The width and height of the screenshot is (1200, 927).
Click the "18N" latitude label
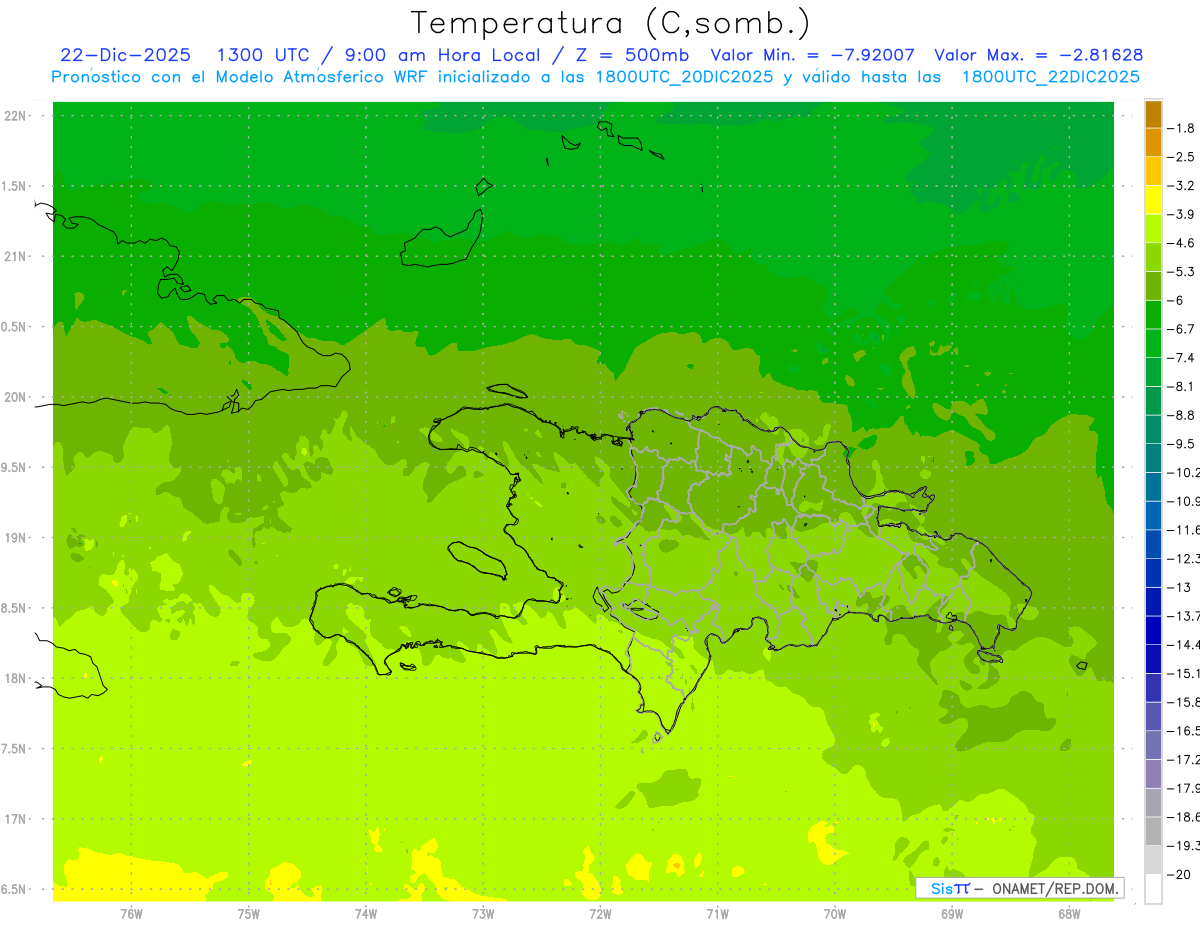(17, 678)
